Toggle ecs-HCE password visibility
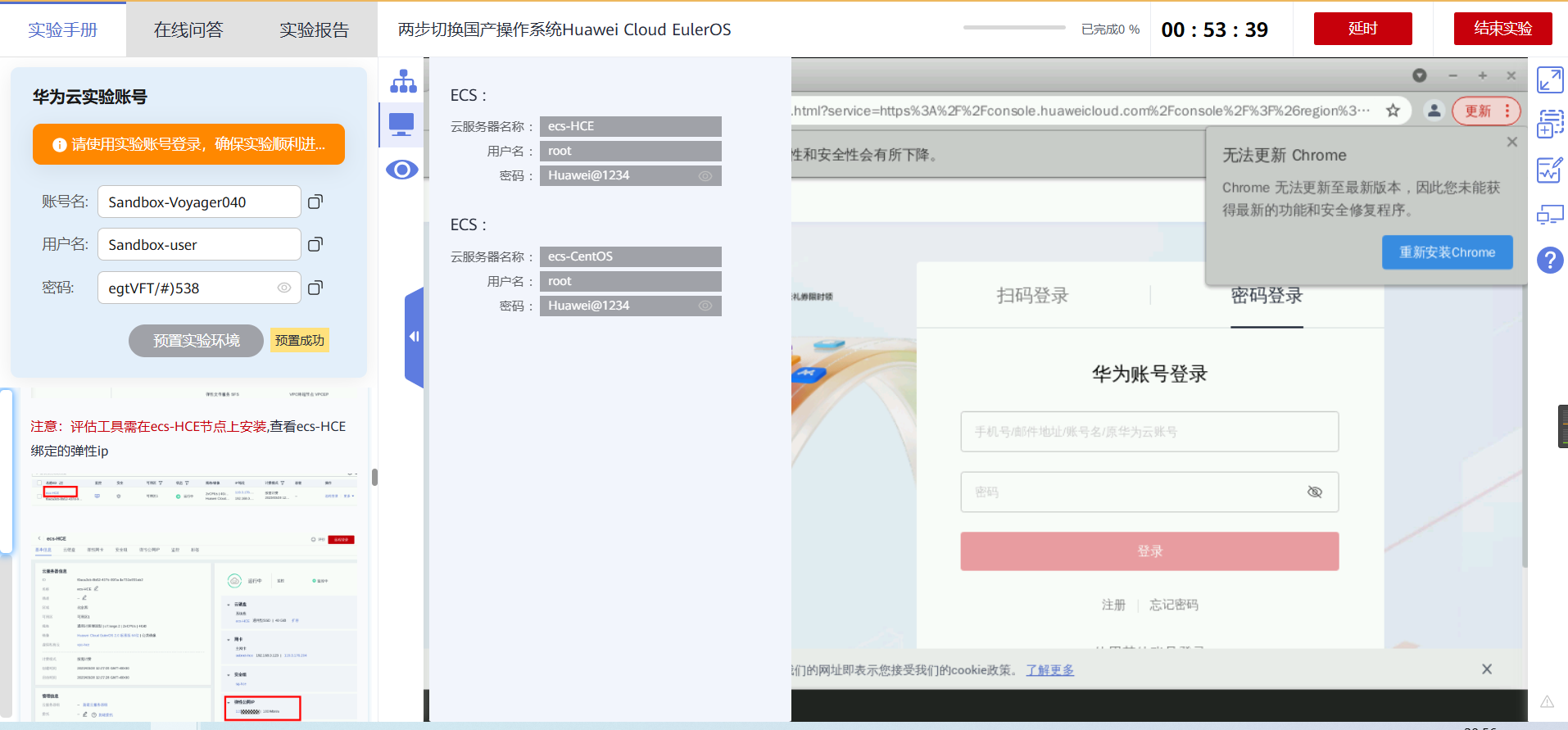 click(705, 176)
